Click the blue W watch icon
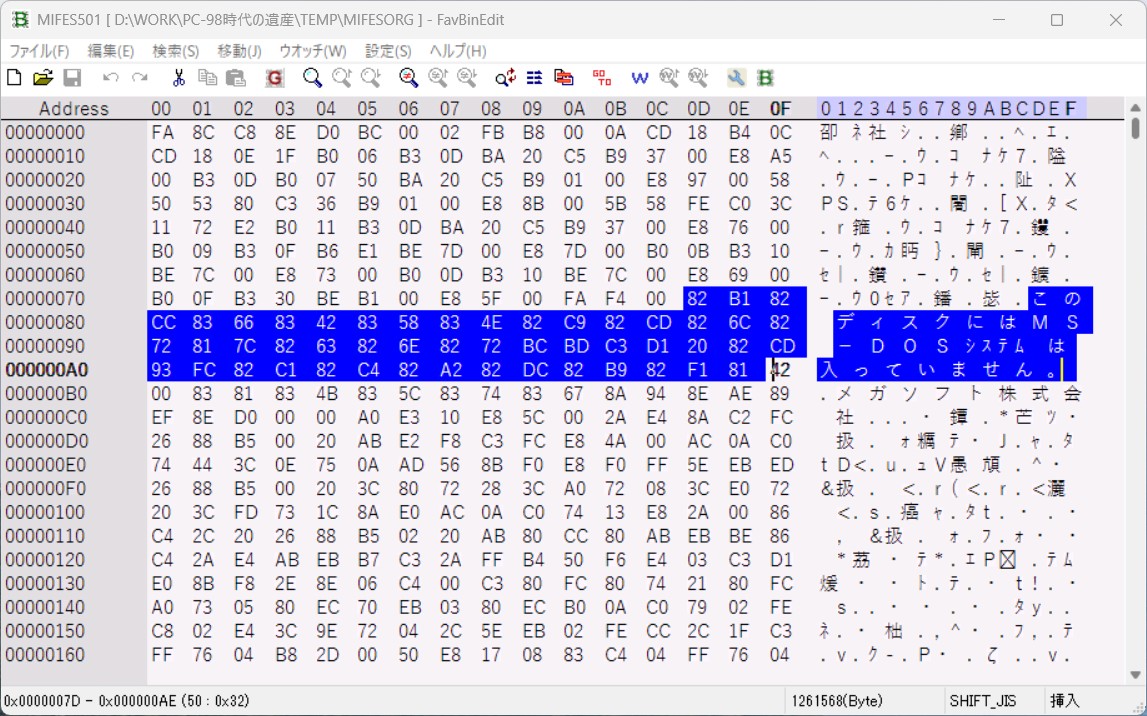This screenshot has width=1147, height=716. 640,78
